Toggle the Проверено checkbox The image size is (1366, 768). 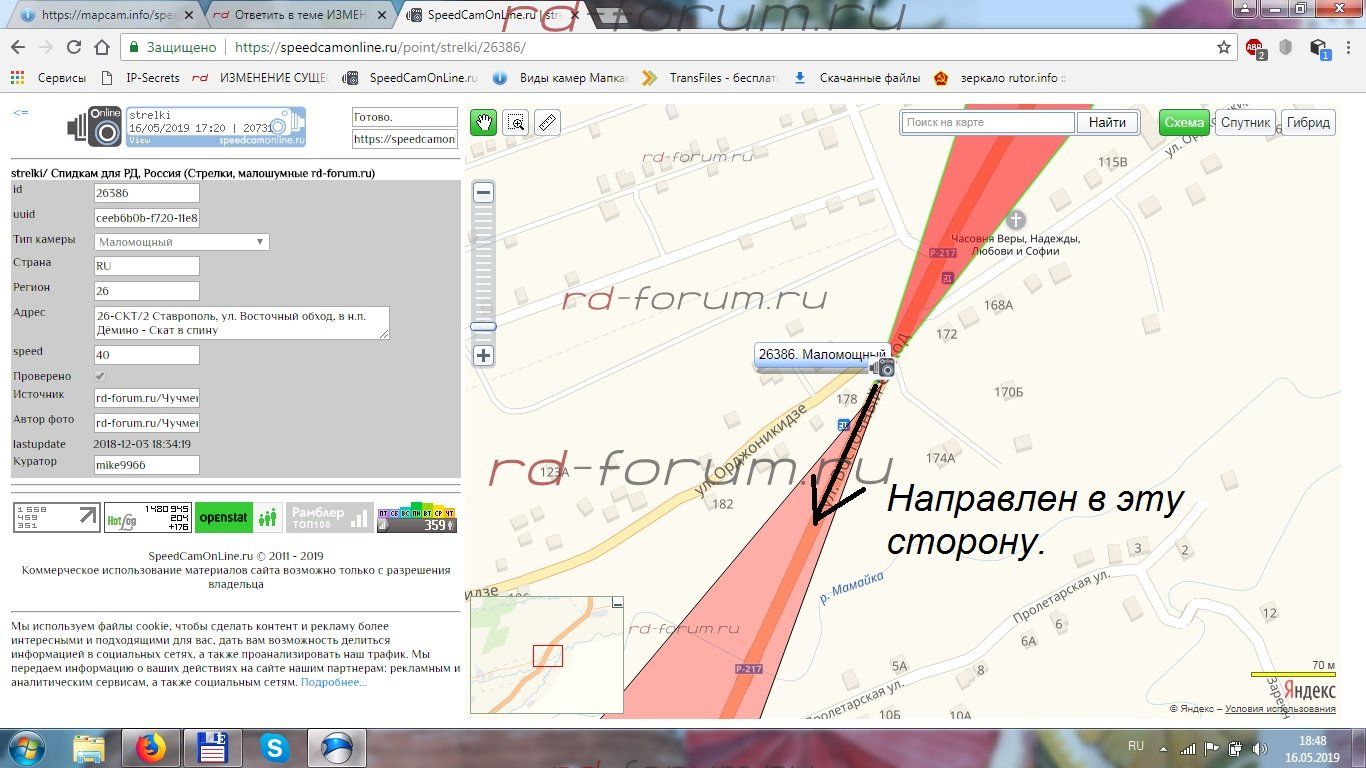pyautogui.click(x=100, y=376)
